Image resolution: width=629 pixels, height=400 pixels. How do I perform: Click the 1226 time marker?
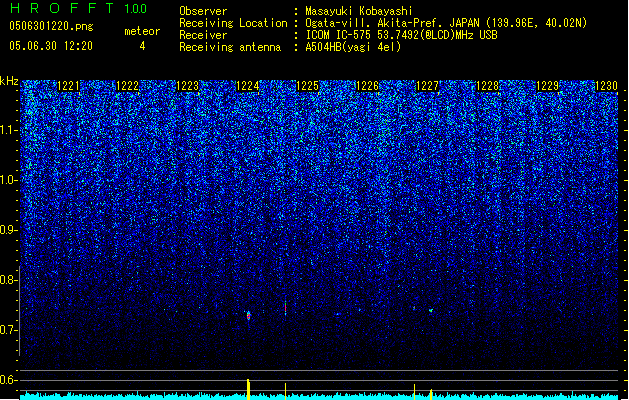367,86
